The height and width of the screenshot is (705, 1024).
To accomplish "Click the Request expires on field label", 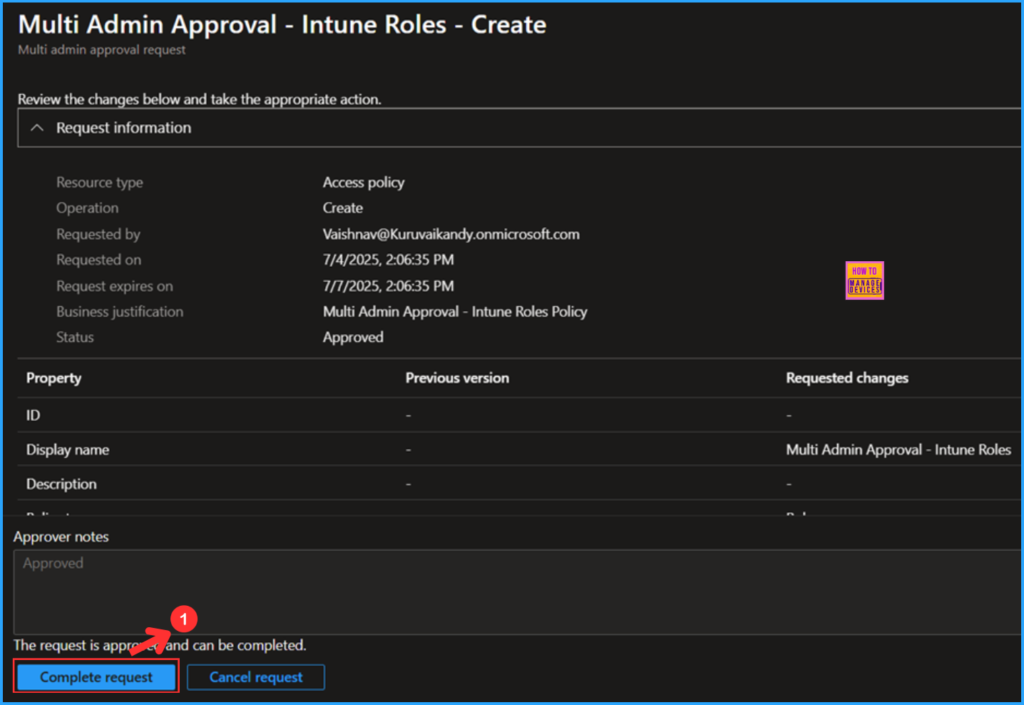I will [114, 286].
